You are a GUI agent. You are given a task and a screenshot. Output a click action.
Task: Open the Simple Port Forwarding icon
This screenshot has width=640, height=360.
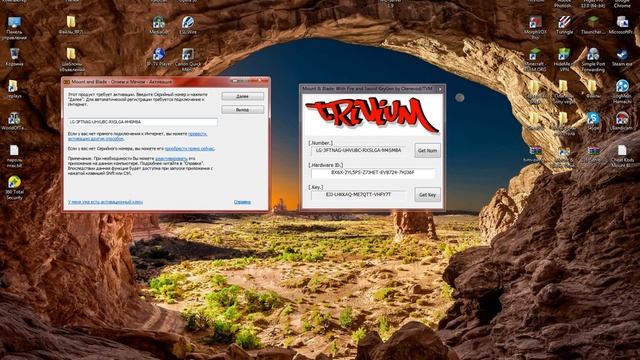[x=593, y=60]
